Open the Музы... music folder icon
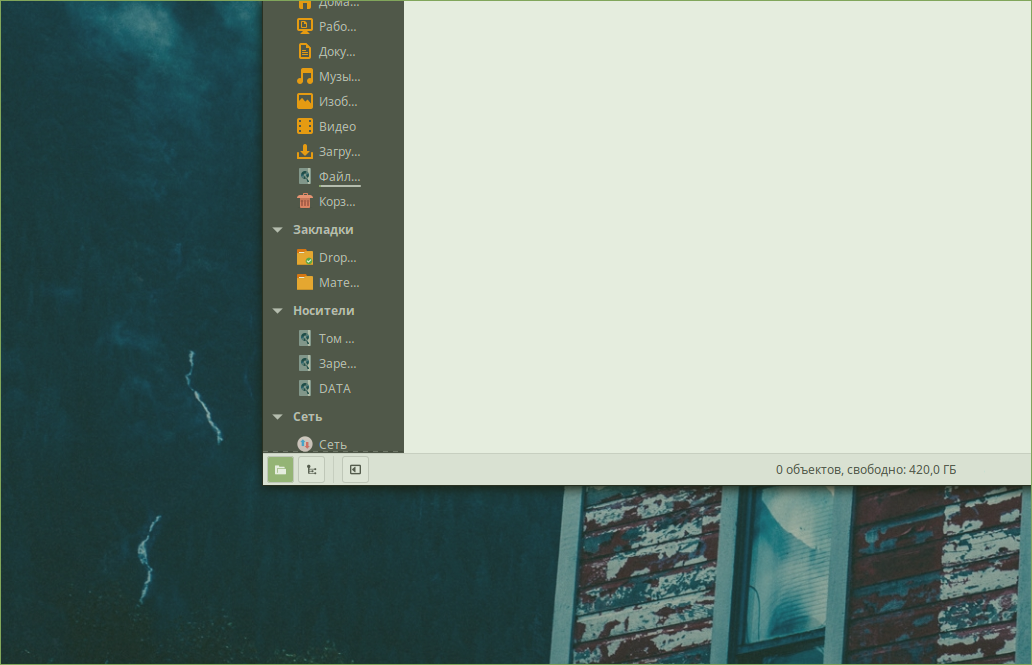Viewport: 1032px width, 665px height. [x=305, y=76]
